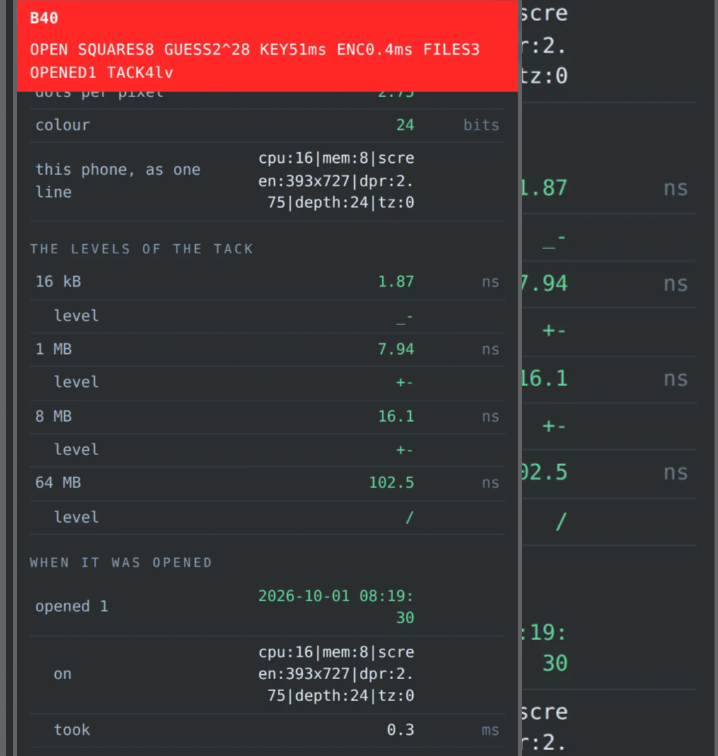Click the level slash symbol under 64 MB
This screenshot has width=718, height=756.
click(409, 517)
